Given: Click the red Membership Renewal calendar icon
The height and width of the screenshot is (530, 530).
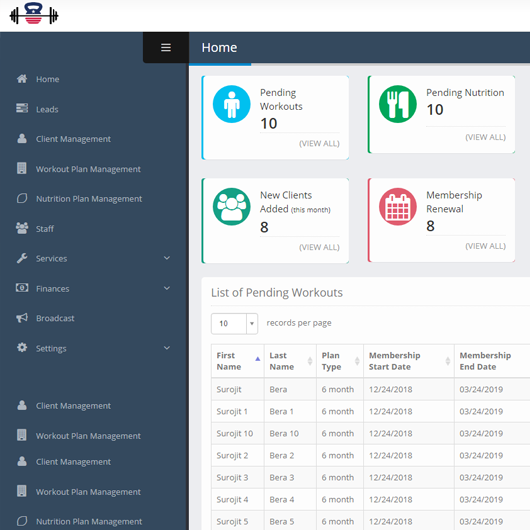Looking at the screenshot, I should click(398, 207).
